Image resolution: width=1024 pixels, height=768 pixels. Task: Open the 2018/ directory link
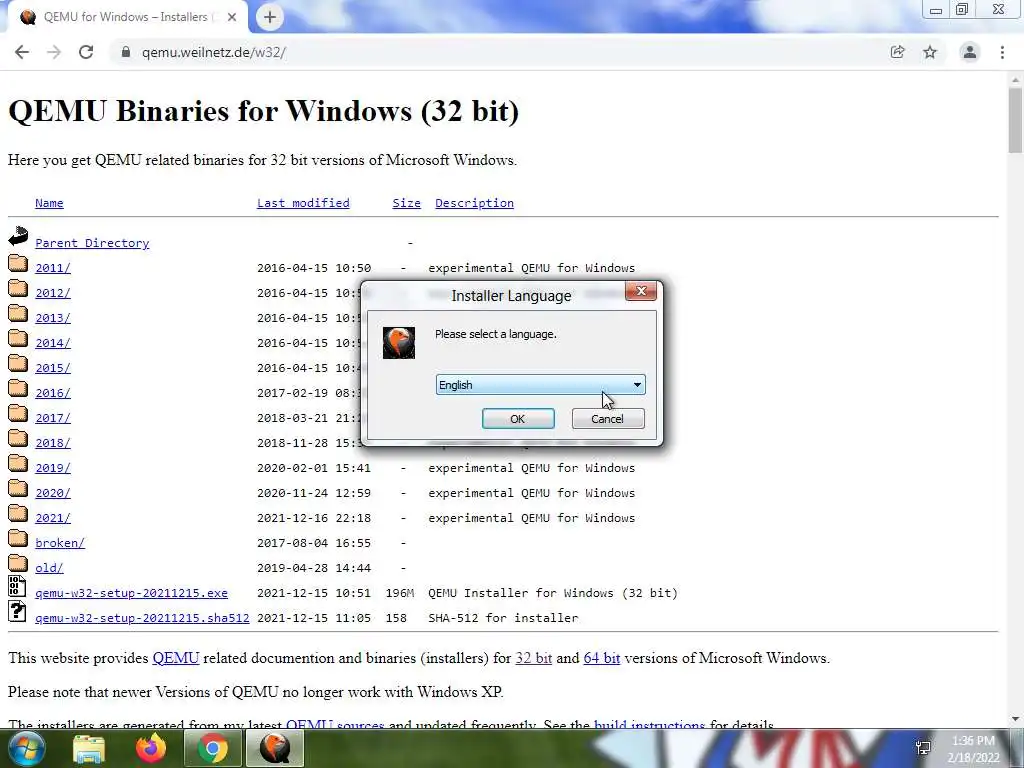[x=53, y=443]
